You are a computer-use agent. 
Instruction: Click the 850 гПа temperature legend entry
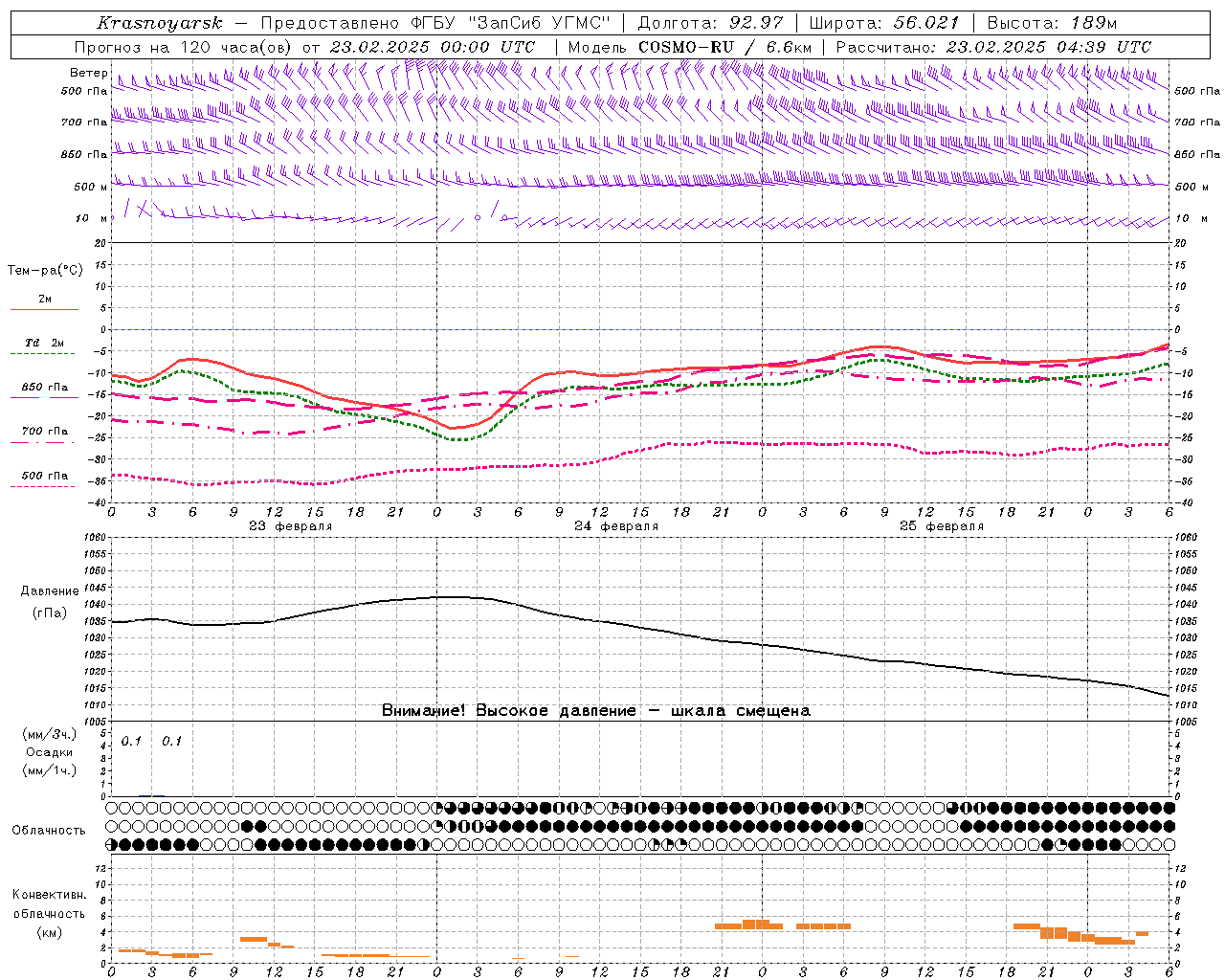tap(45, 388)
